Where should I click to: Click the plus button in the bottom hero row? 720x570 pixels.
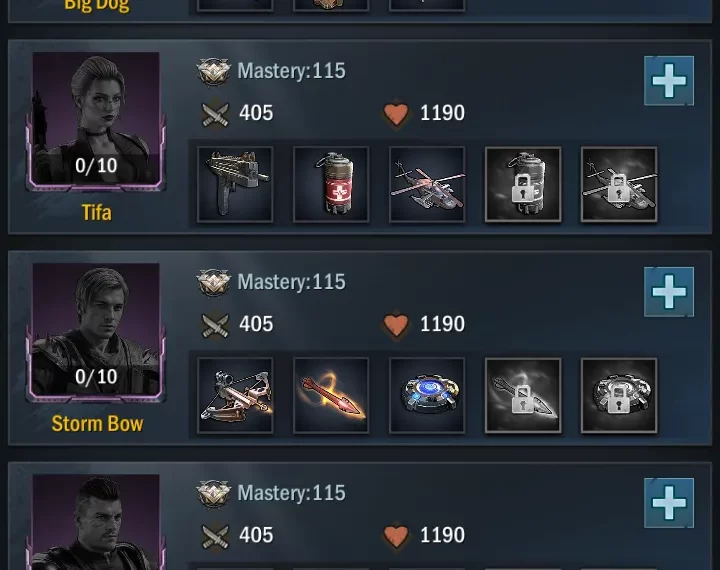point(669,503)
